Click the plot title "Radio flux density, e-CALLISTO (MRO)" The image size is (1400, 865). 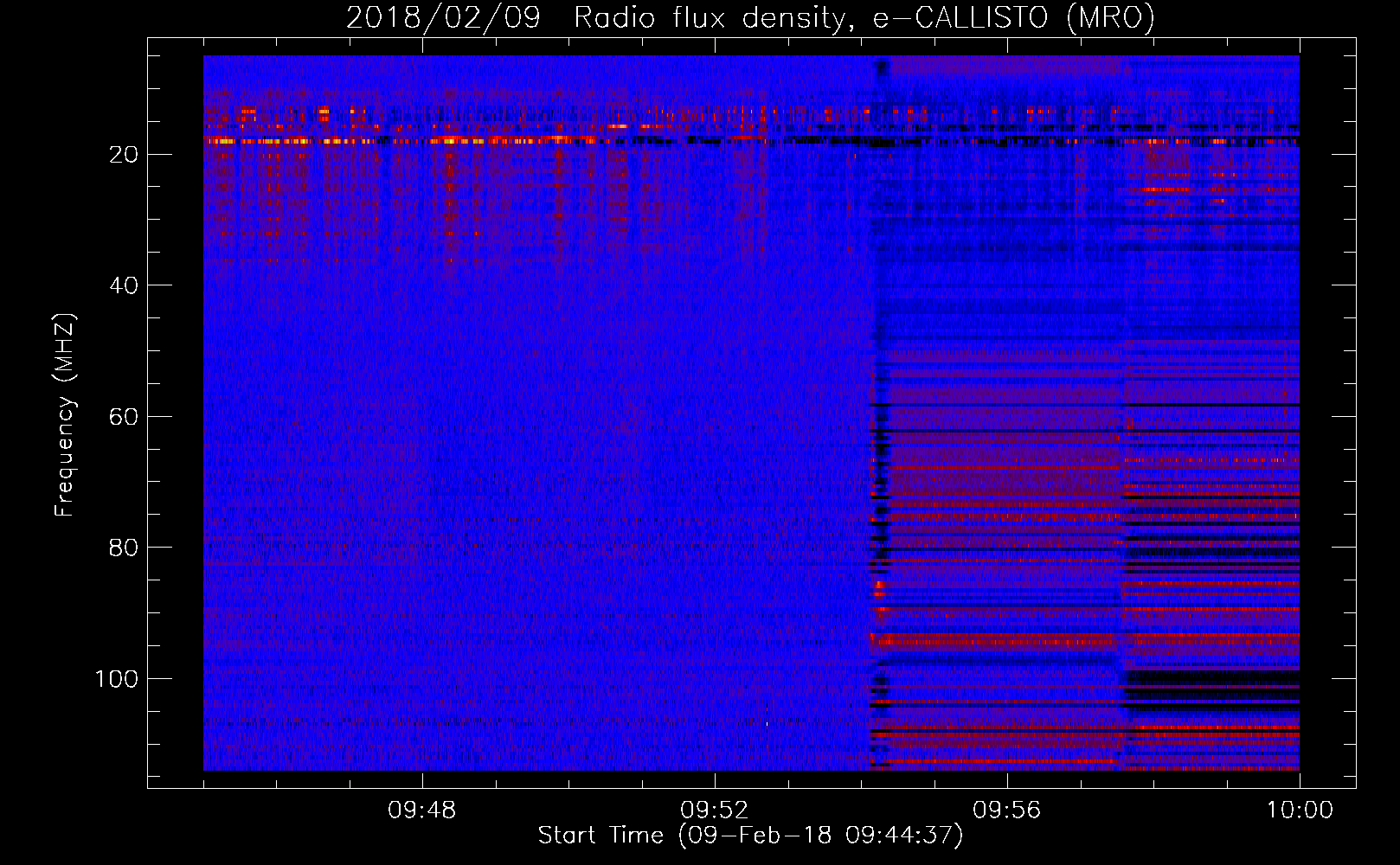(x=864, y=18)
